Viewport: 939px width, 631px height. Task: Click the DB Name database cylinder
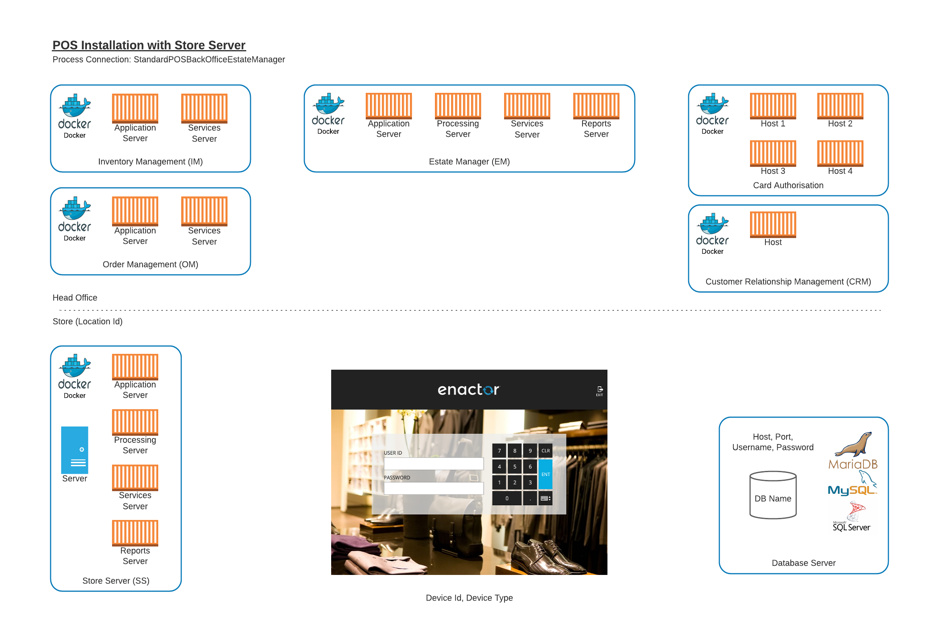point(772,496)
